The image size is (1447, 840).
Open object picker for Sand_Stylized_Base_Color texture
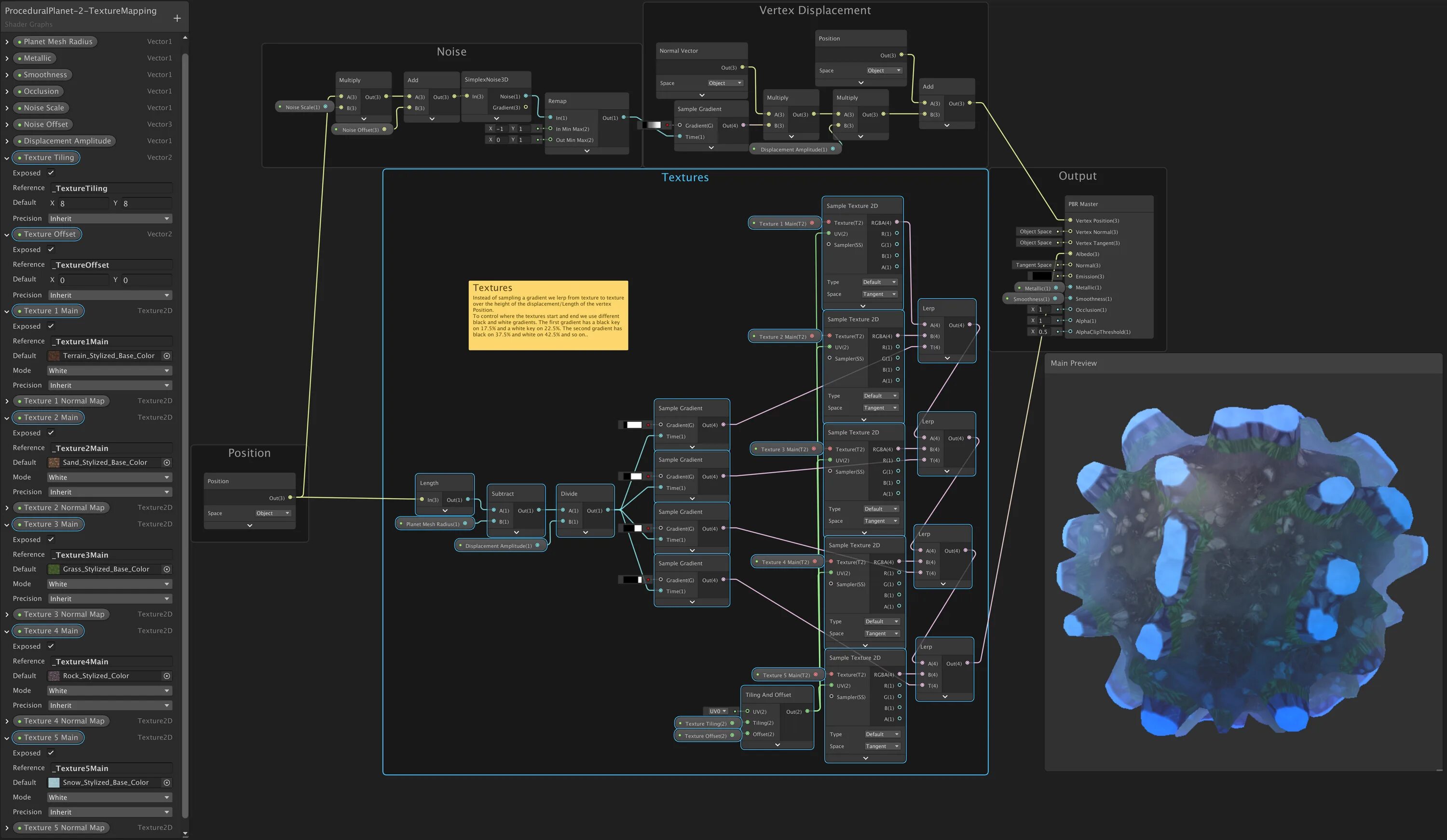pos(166,463)
